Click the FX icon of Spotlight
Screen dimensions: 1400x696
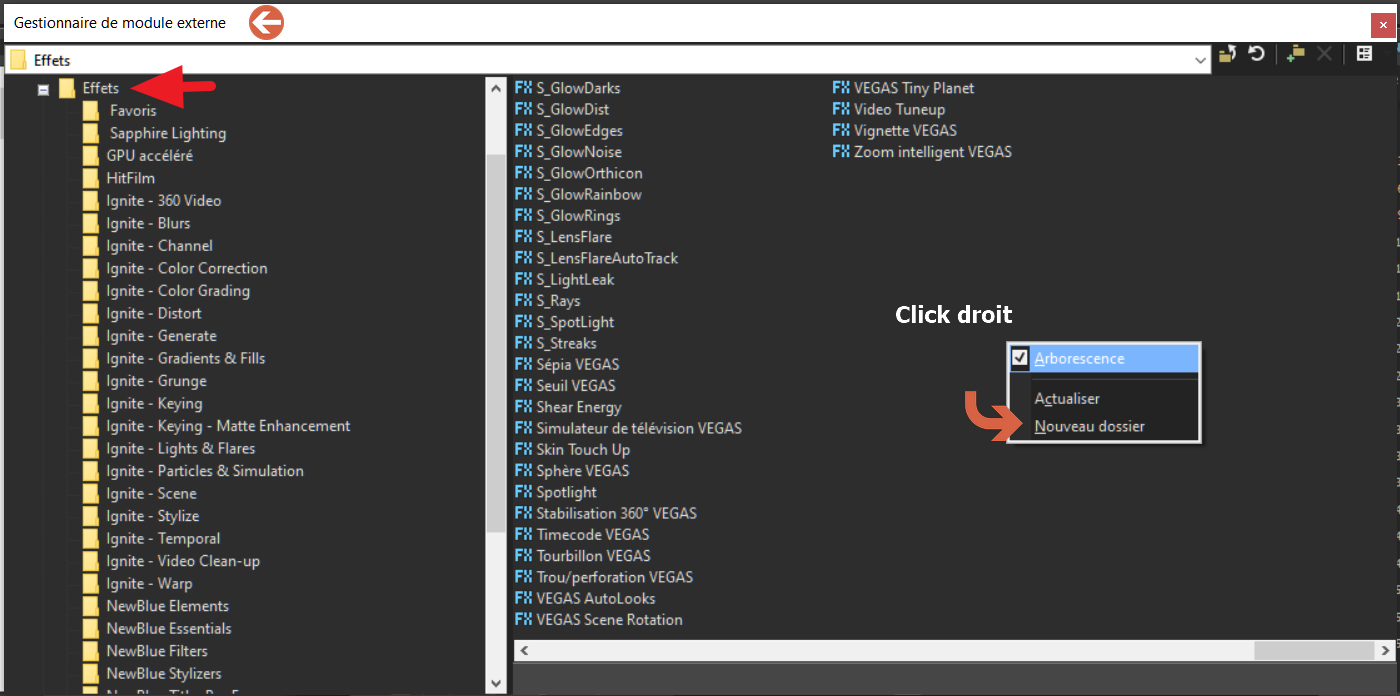pos(524,492)
